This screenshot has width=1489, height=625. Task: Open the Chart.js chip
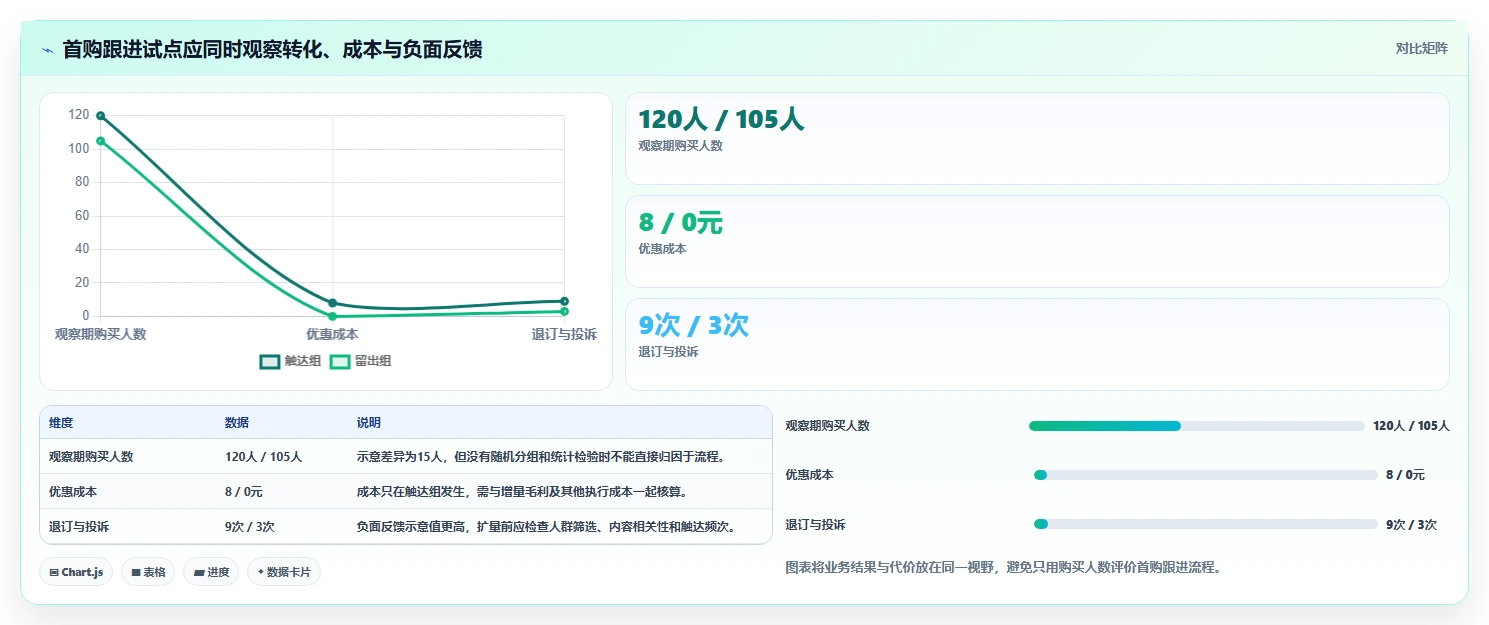pos(76,572)
